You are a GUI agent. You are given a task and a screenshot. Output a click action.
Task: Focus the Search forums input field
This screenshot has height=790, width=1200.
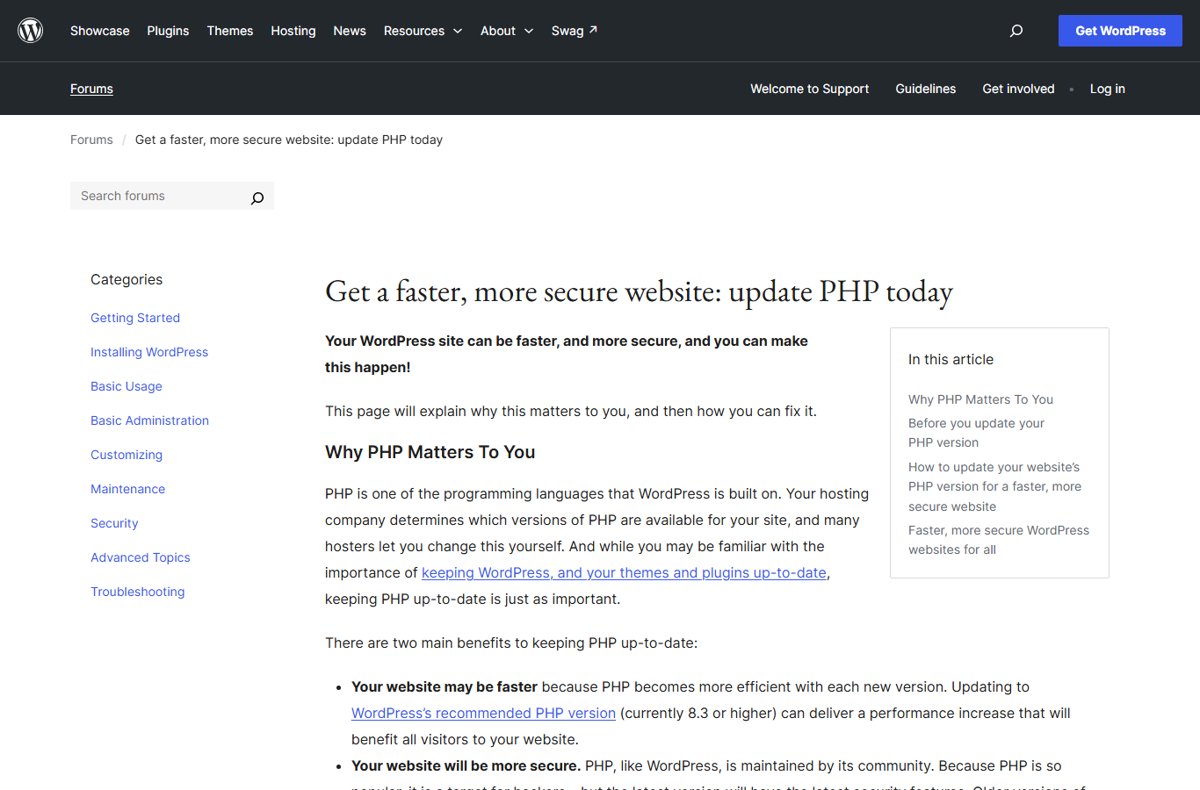pyautogui.click(x=160, y=196)
